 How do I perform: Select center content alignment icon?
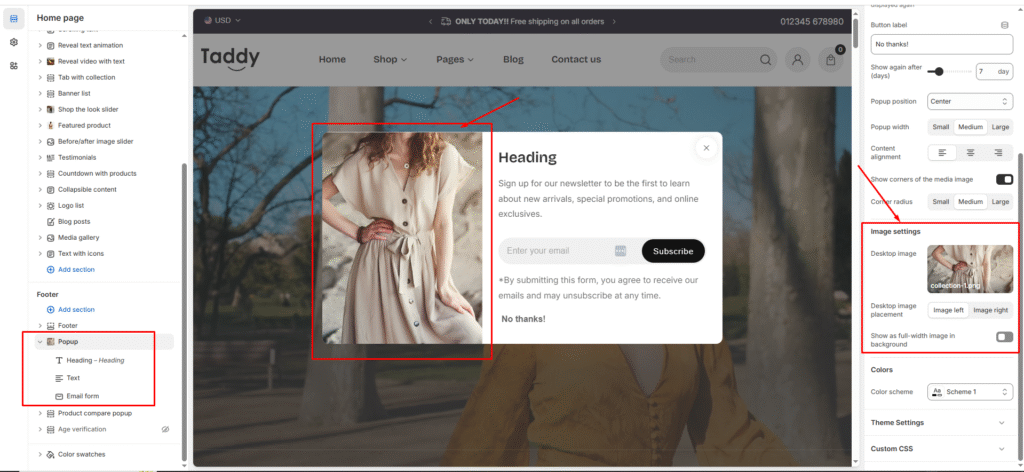[x=970, y=153]
